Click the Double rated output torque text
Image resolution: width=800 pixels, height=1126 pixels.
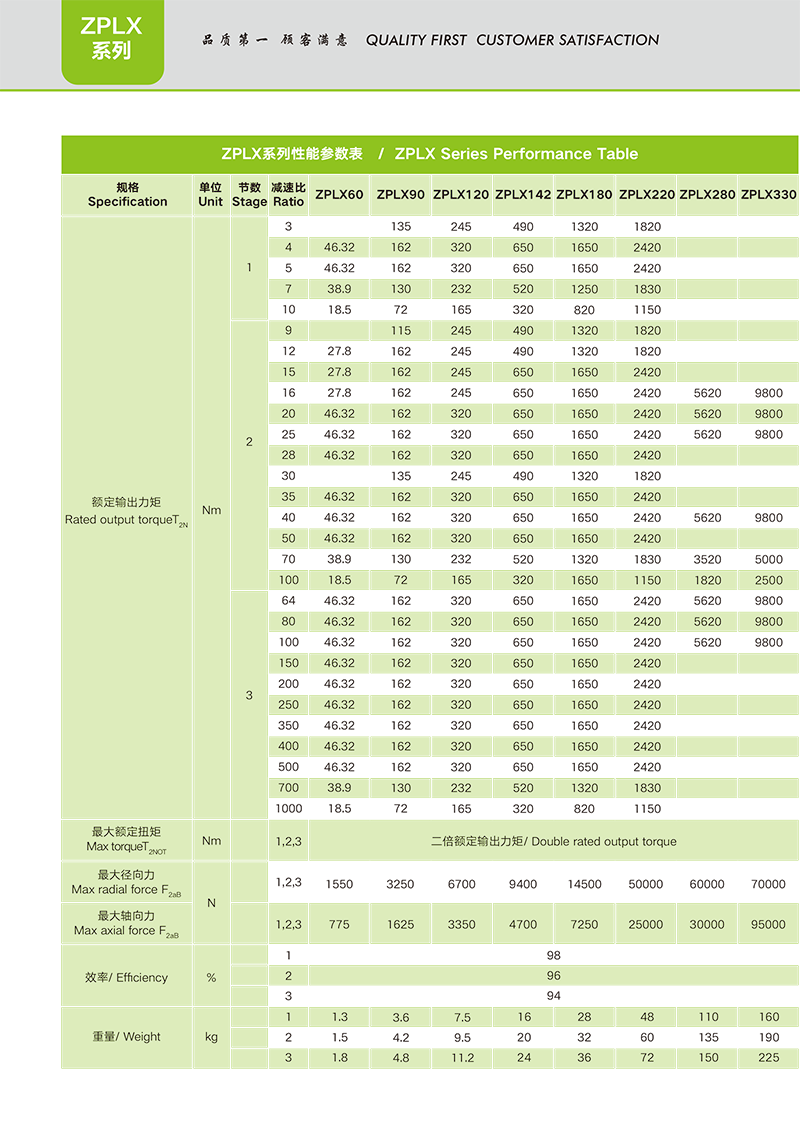click(553, 842)
